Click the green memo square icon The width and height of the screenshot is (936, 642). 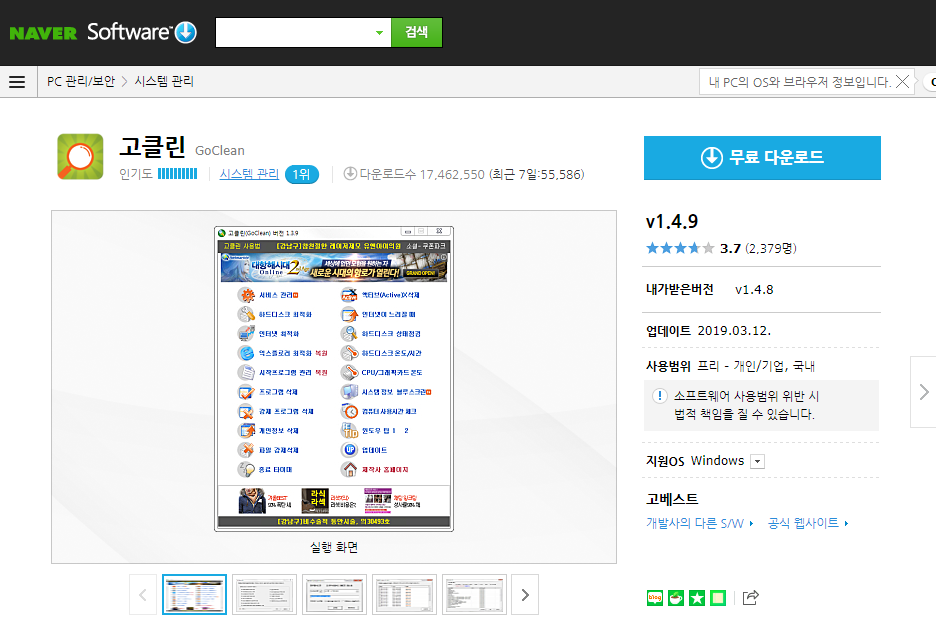718,597
